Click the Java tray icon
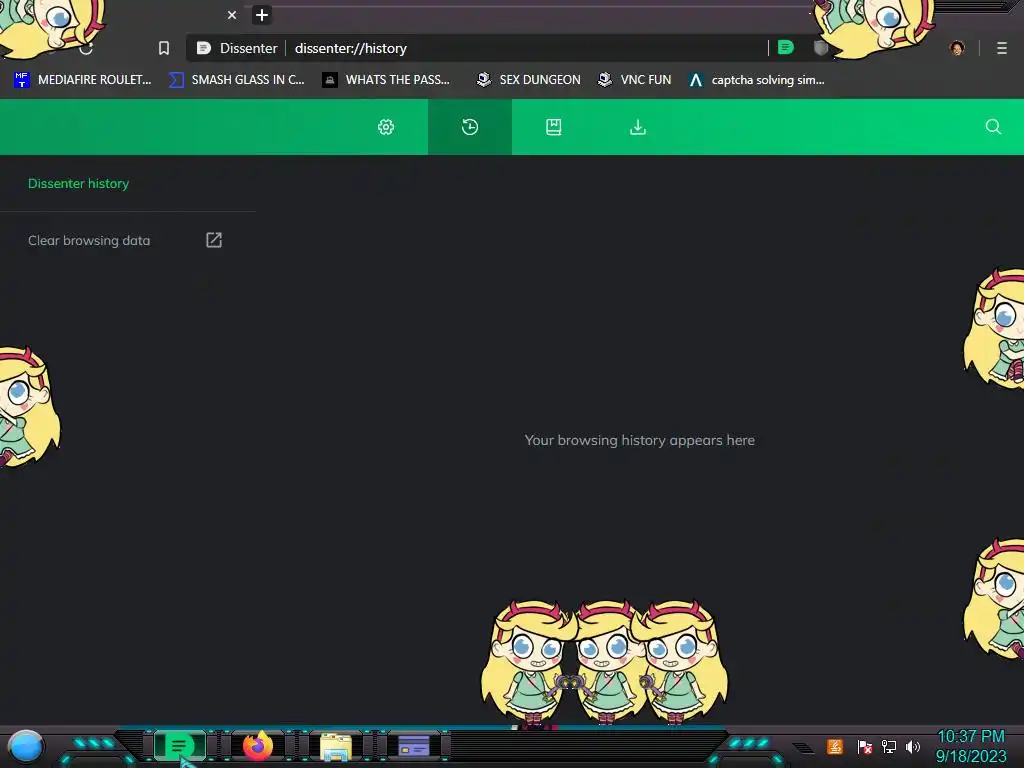This screenshot has height=768, width=1024. tap(835, 746)
